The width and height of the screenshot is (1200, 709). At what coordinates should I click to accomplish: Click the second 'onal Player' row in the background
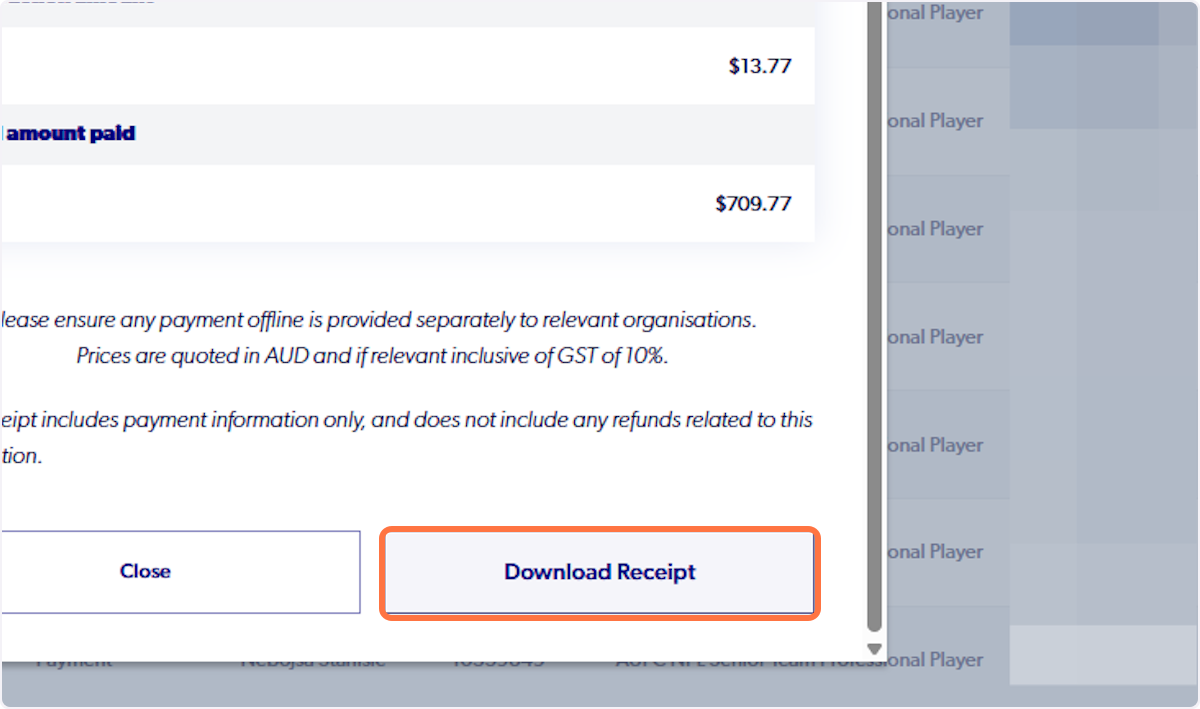tap(941, 120)
